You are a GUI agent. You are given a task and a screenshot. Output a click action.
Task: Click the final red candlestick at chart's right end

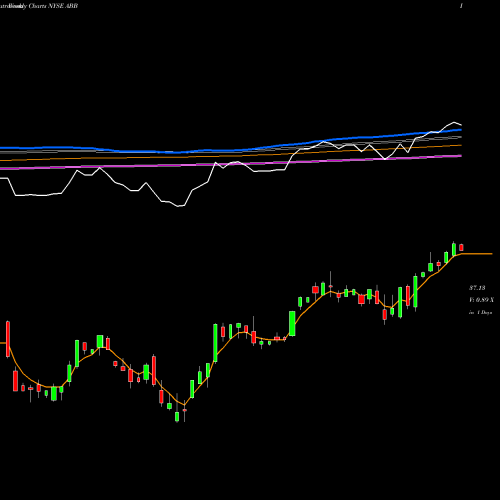(461, 247)
